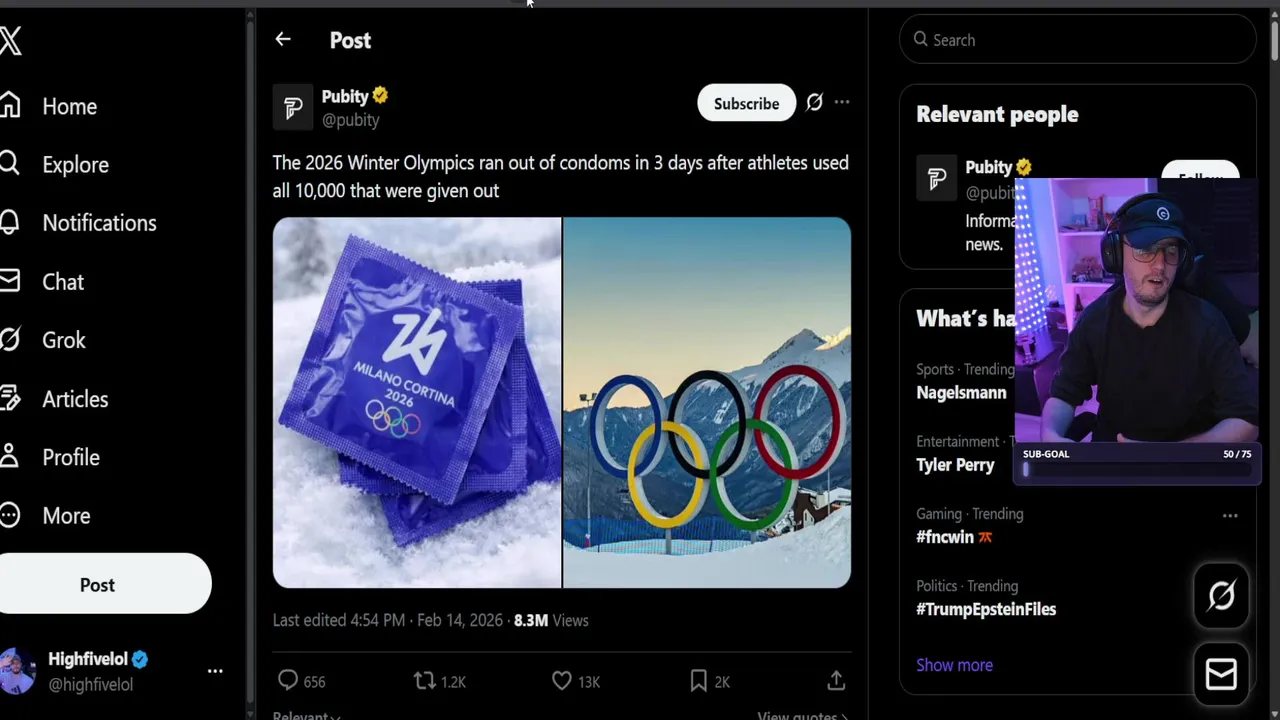This screenshot has width=1280, height=720.
Task: Open the condom packet image
Action: click(417, 402)
